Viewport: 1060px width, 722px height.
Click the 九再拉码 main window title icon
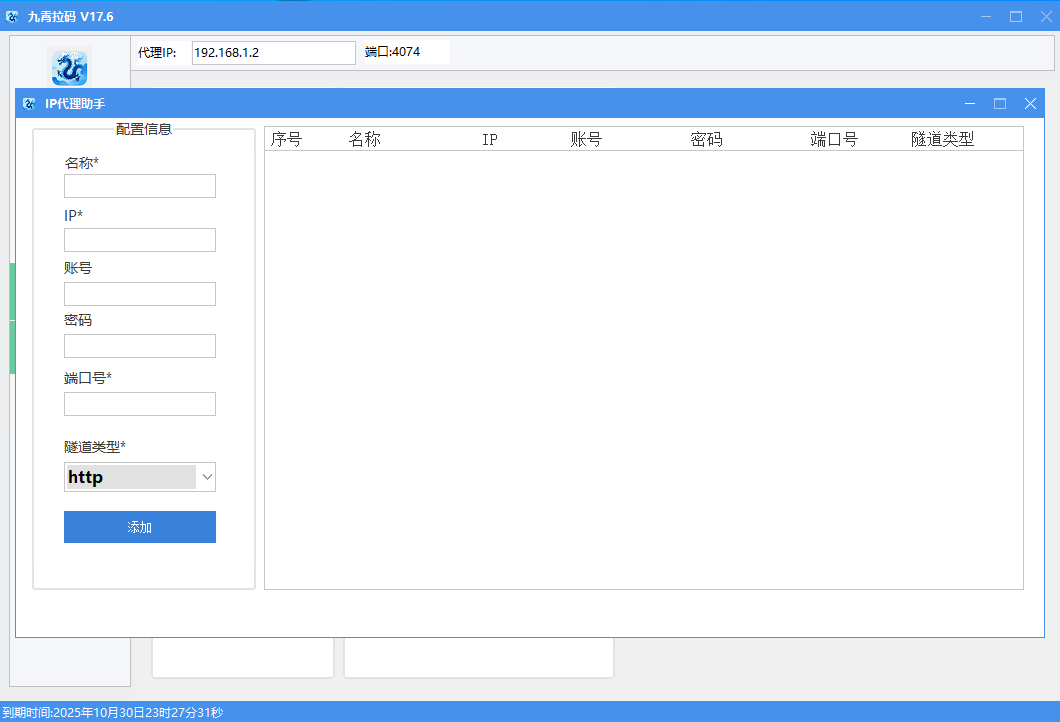point(12,16)
